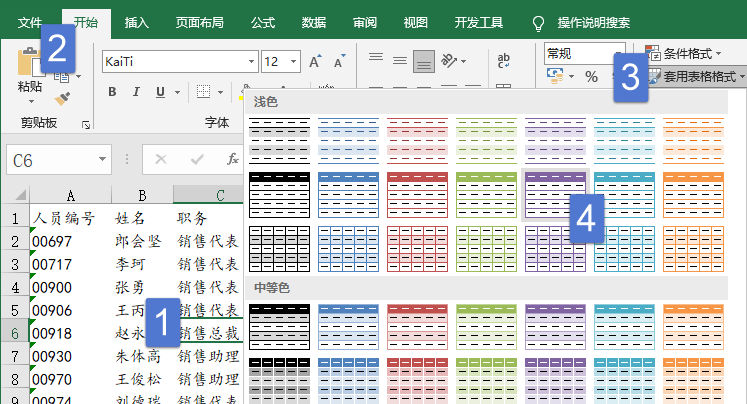This screenshot has height=404, width=747.
Task: Open 套用表格格式 gallery button
Action: click(x=696, y=76)
